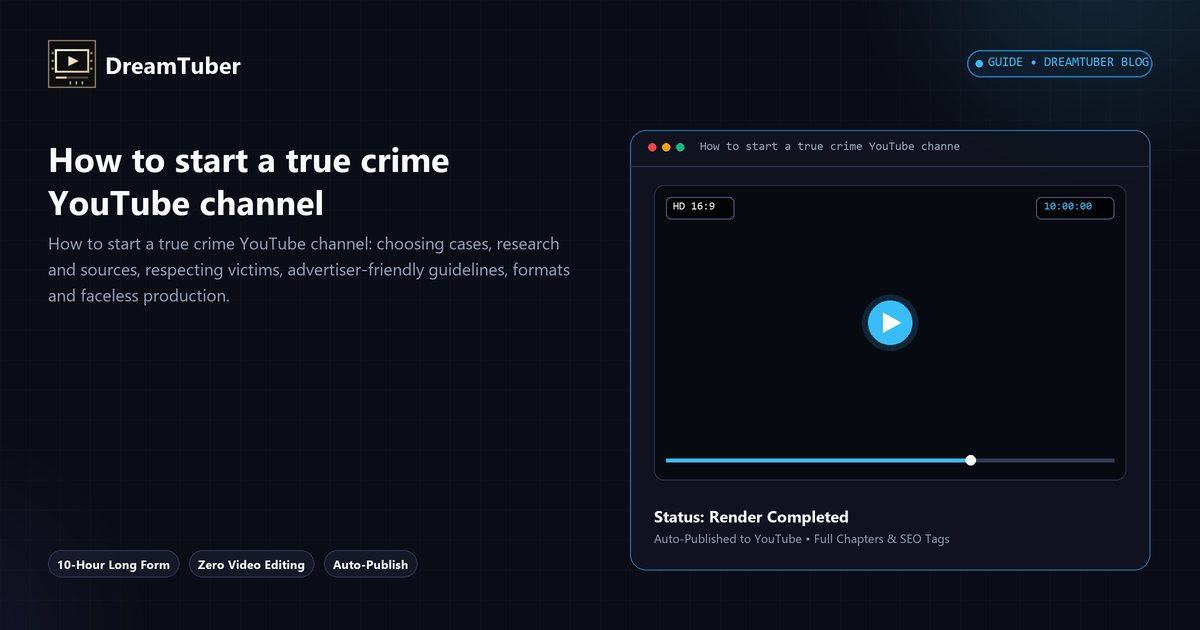Click the blue dot in the Guide badge
1200x630 pixels.
pos(979,63)
